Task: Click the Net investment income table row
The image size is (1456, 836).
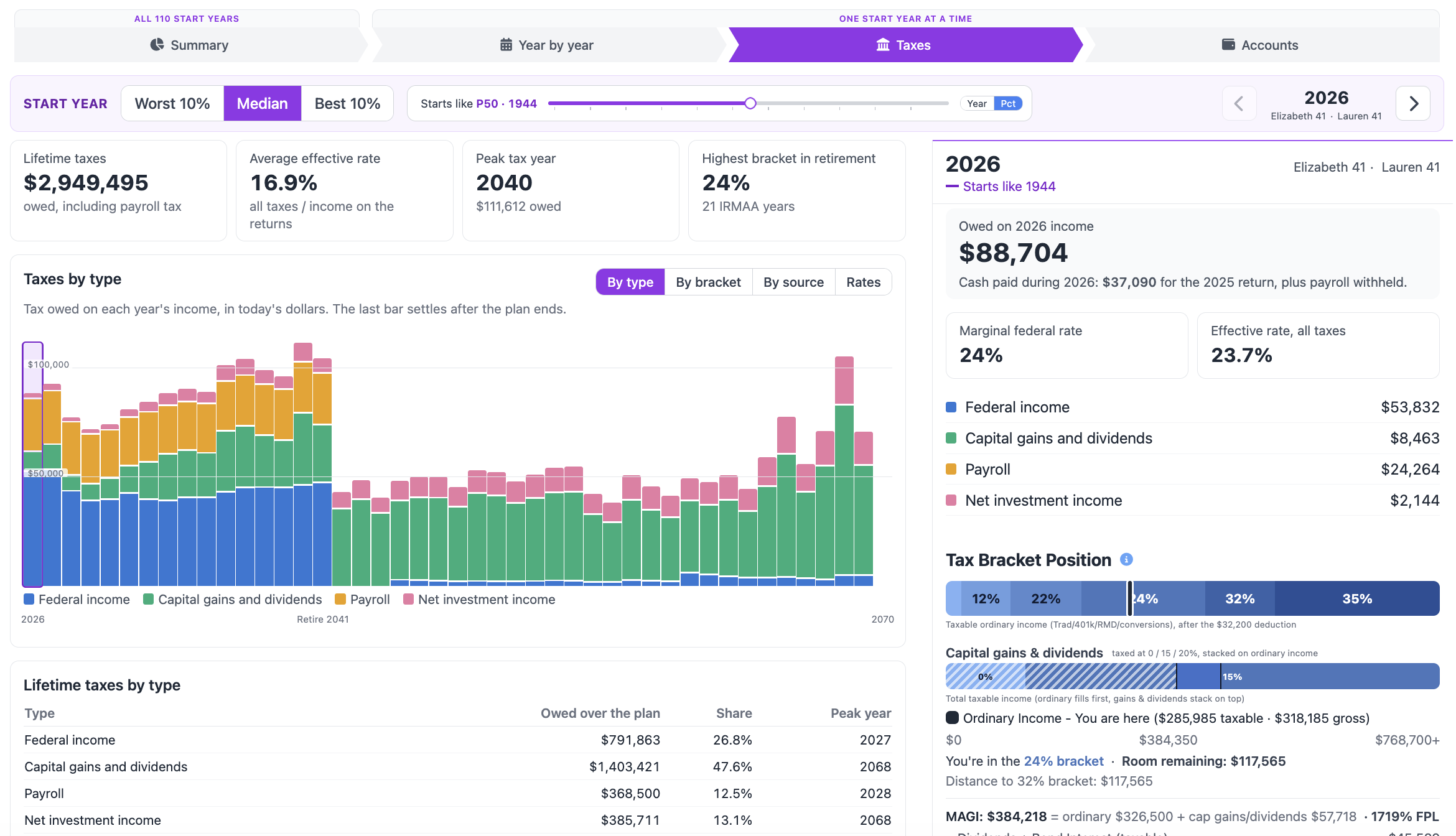Action: point(457,820)
